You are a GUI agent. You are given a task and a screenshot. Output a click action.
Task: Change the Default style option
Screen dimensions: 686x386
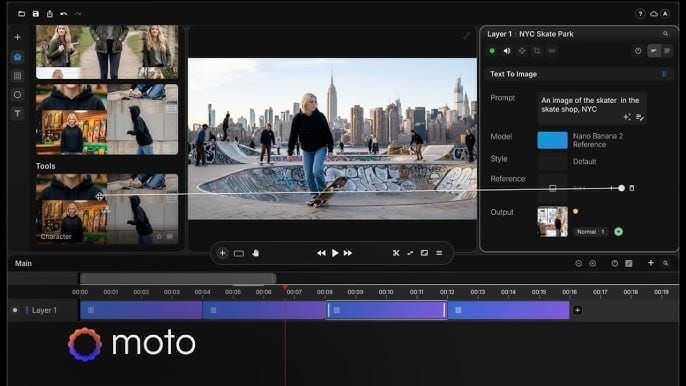pos(584,161)
